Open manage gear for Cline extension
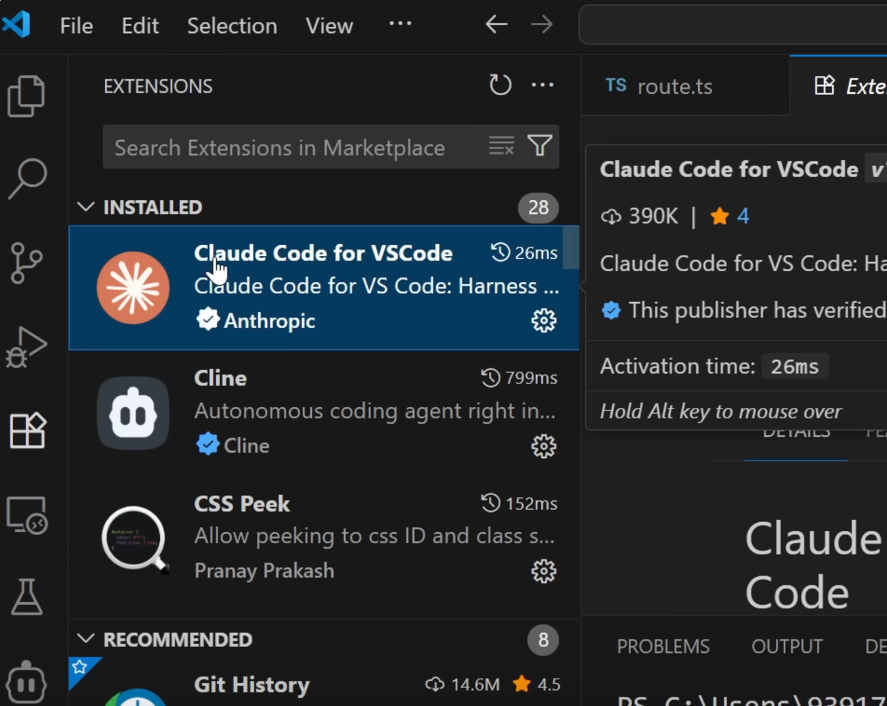 pos(543,446)
